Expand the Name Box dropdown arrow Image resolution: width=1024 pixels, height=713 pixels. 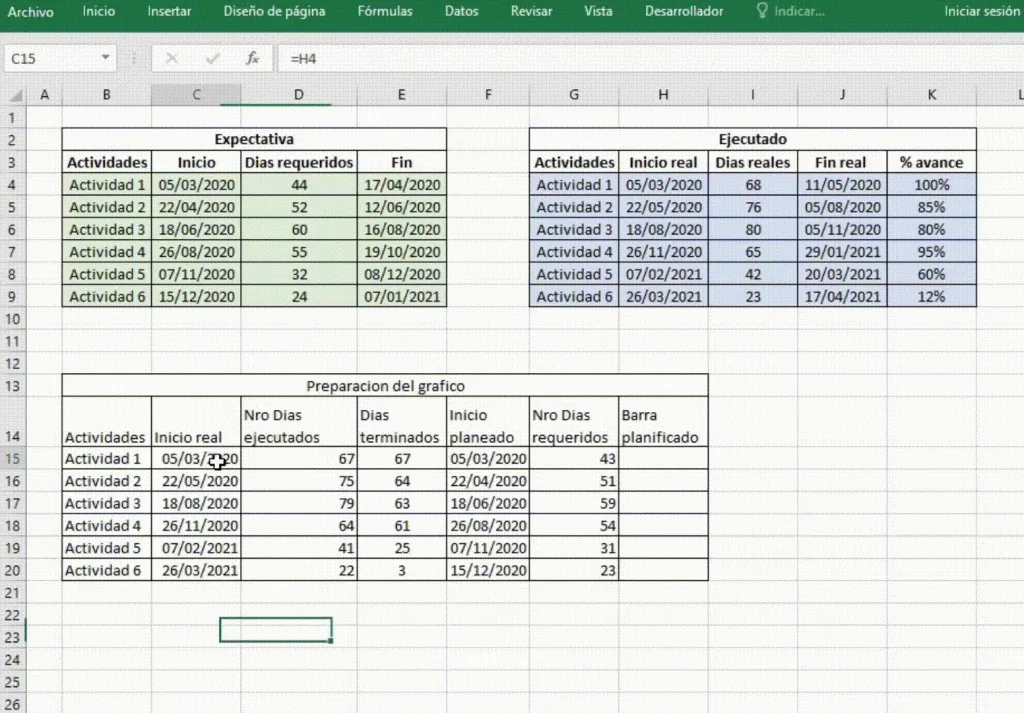coord(105,57)
